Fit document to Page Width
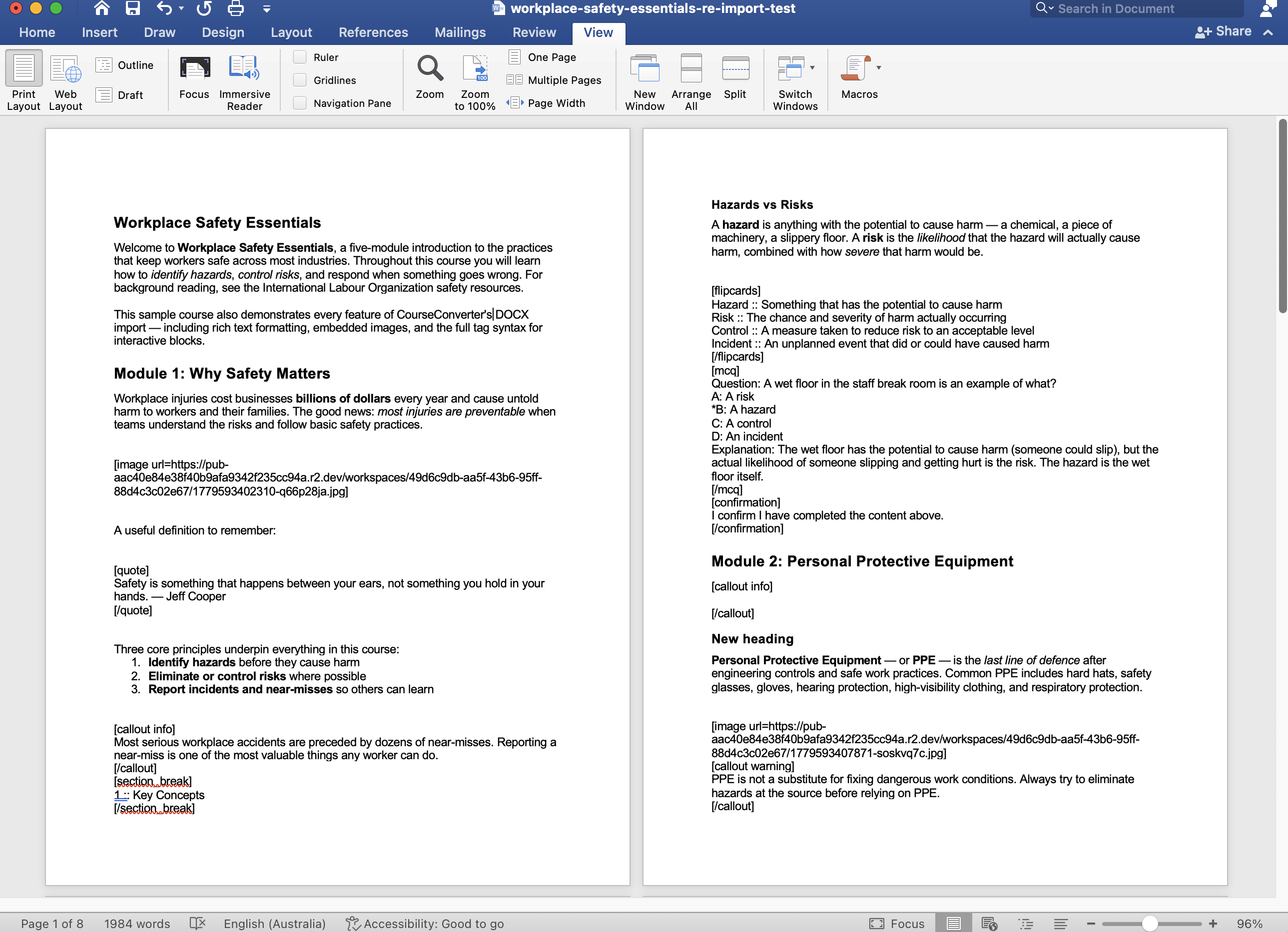Image resolution: width=1288 pixels, height=932 pixels. click(546, 103)
